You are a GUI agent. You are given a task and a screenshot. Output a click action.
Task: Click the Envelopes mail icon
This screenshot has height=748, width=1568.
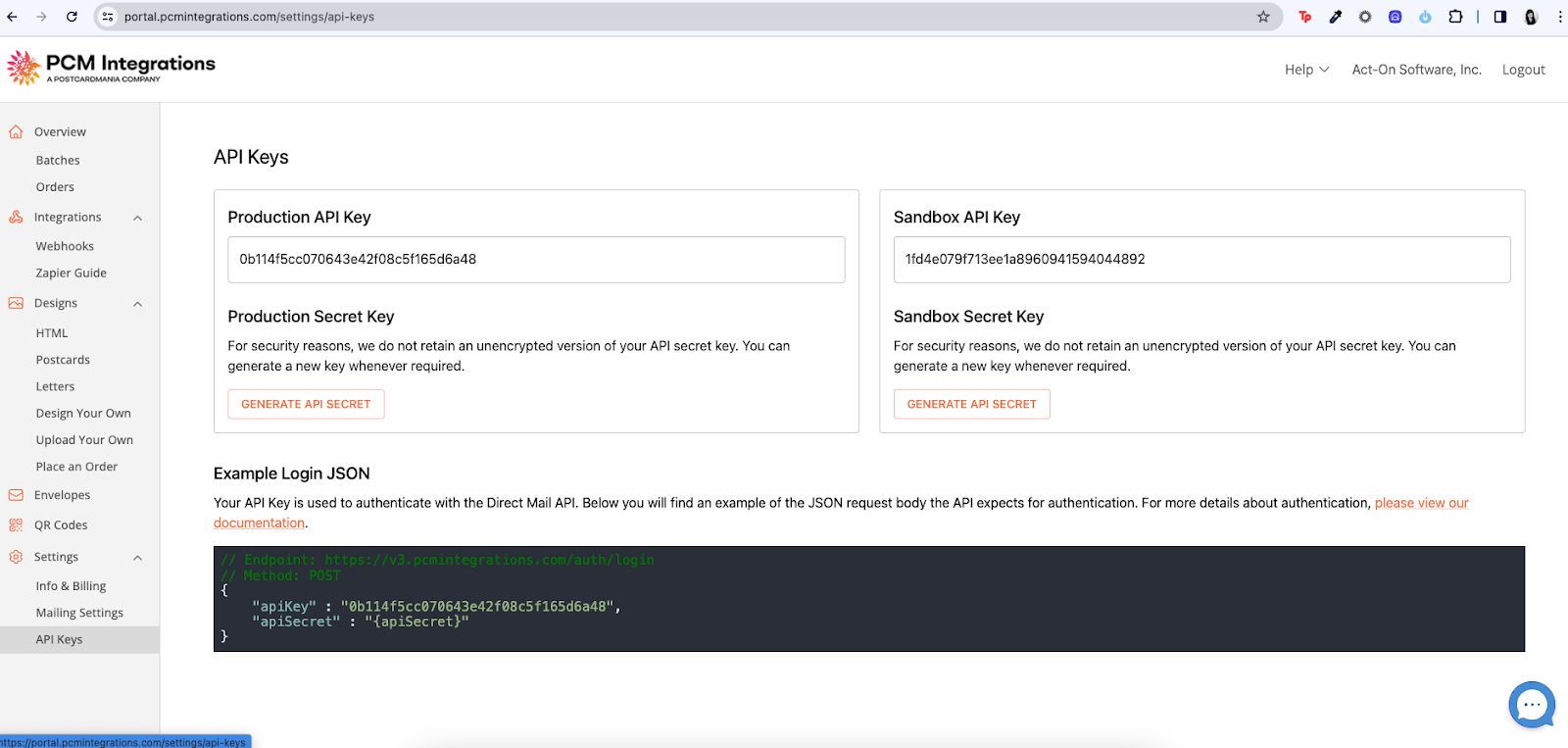click(x=16, y=495)
